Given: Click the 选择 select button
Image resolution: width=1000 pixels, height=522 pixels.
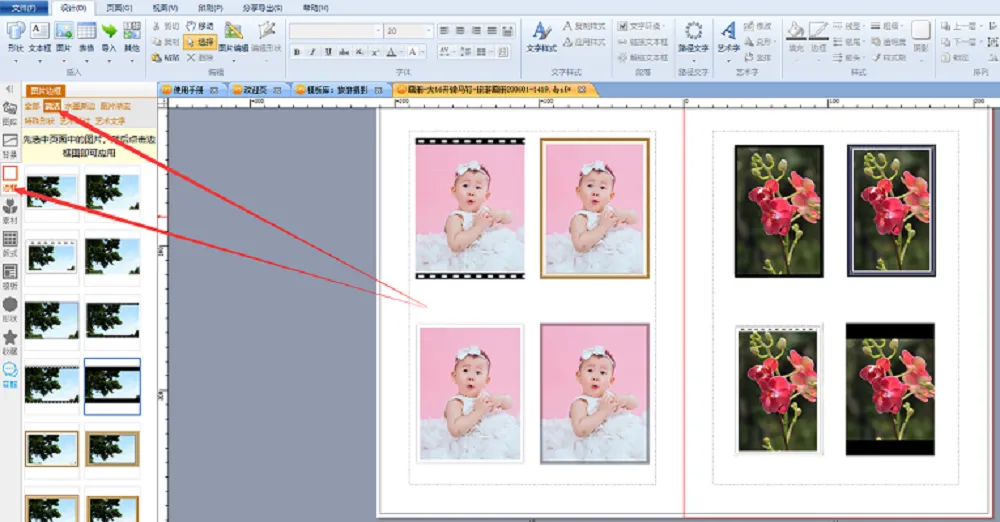Looking at the screenshot, I should pyautogui.click(x=199, y=42).
